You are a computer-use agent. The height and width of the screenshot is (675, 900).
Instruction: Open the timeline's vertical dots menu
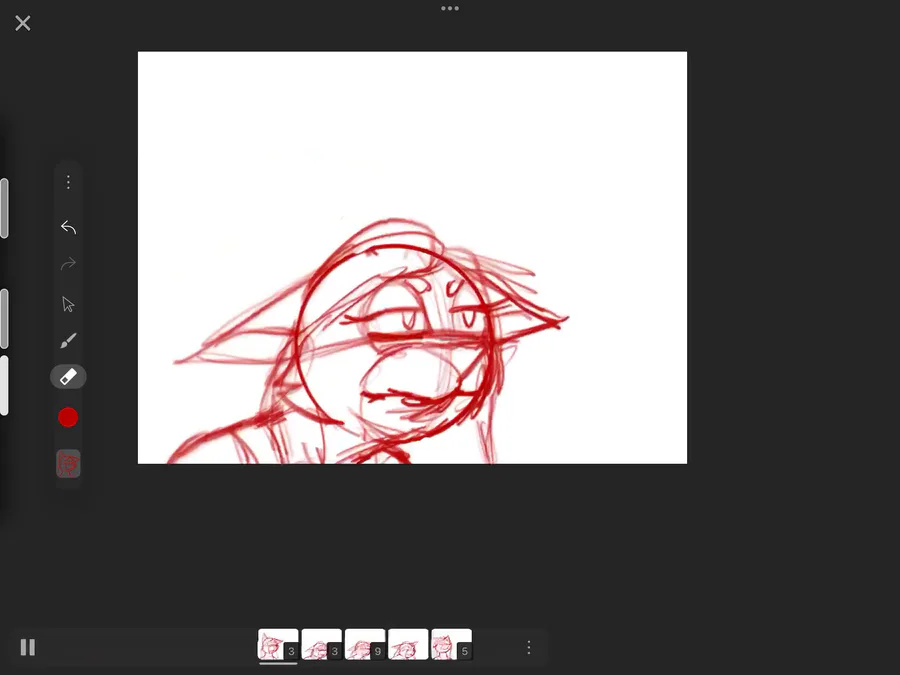529,647
